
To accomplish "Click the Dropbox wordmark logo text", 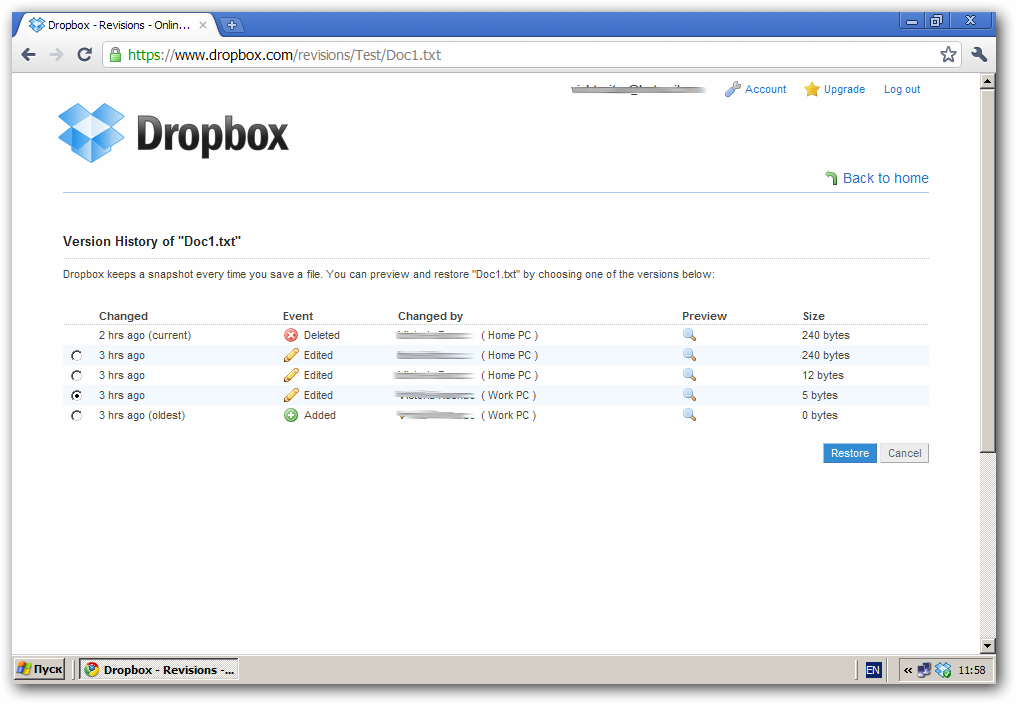I will [213, 135].
